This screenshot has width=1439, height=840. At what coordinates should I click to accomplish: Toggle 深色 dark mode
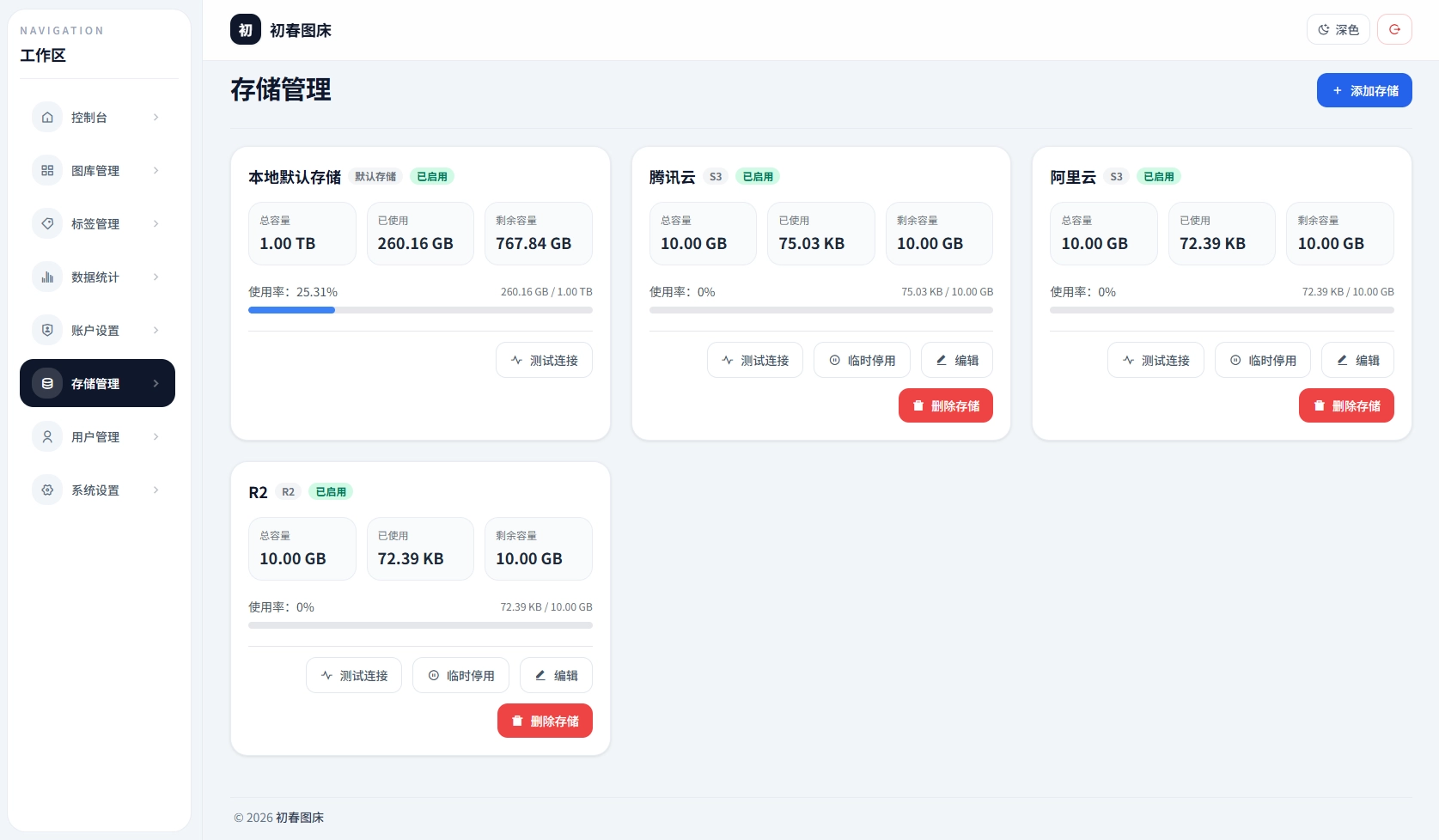[x=1338, y=29]
